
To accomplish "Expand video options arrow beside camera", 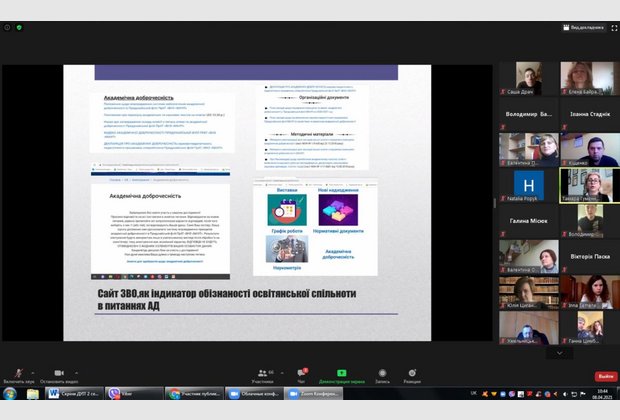I will pos(77,370).
